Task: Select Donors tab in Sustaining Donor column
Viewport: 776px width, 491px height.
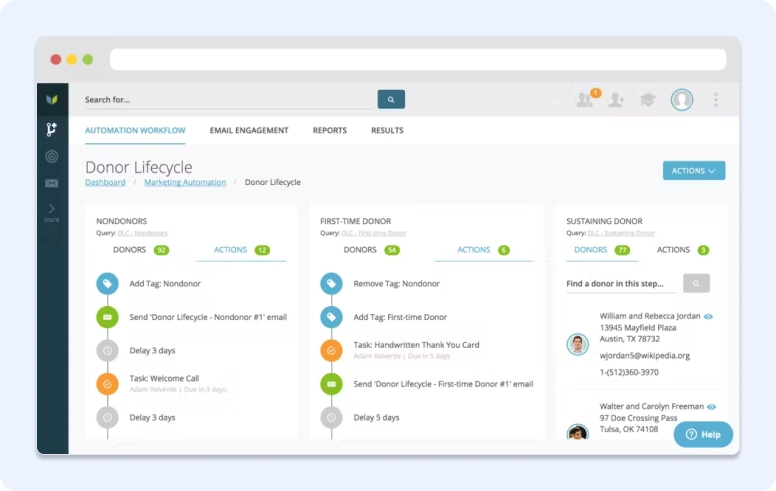Action: point(602,250)
